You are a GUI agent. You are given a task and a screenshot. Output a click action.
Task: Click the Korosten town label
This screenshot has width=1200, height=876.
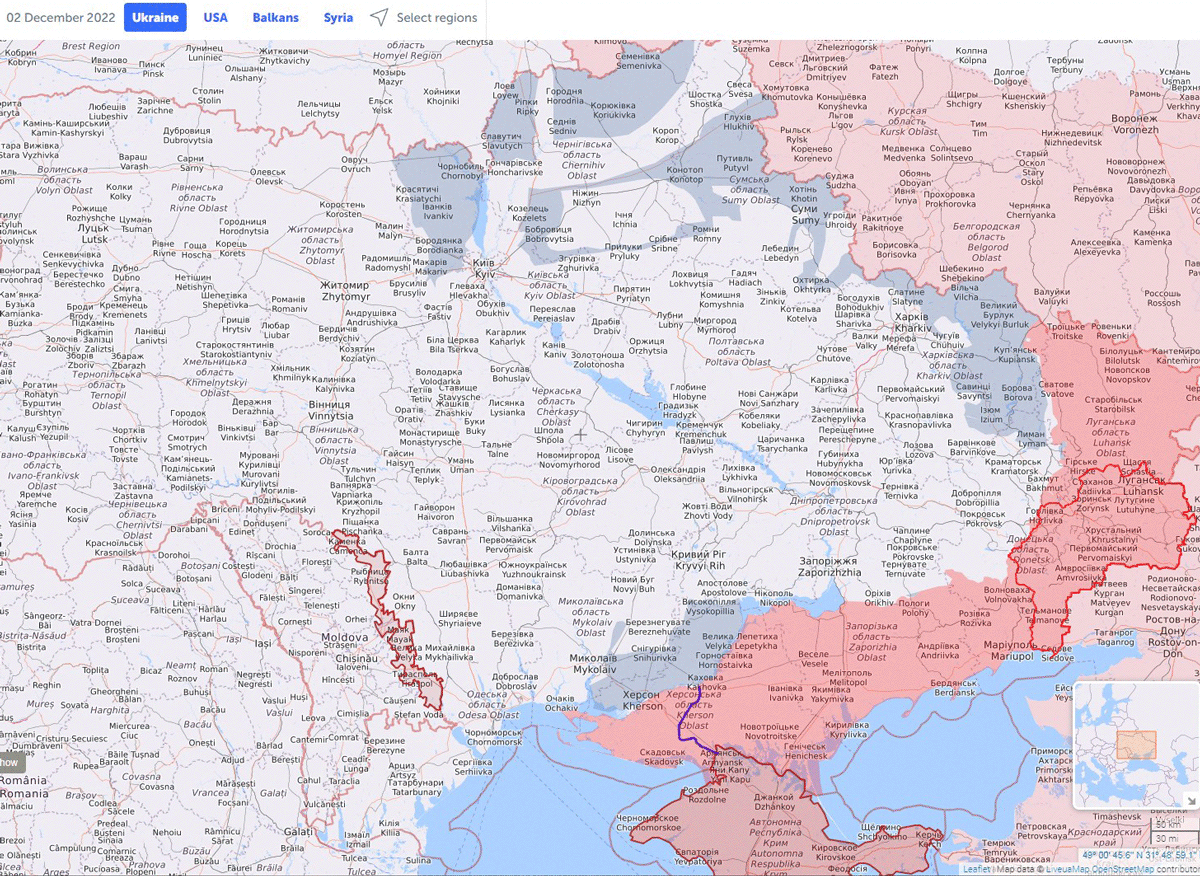[x=343, y=209]
